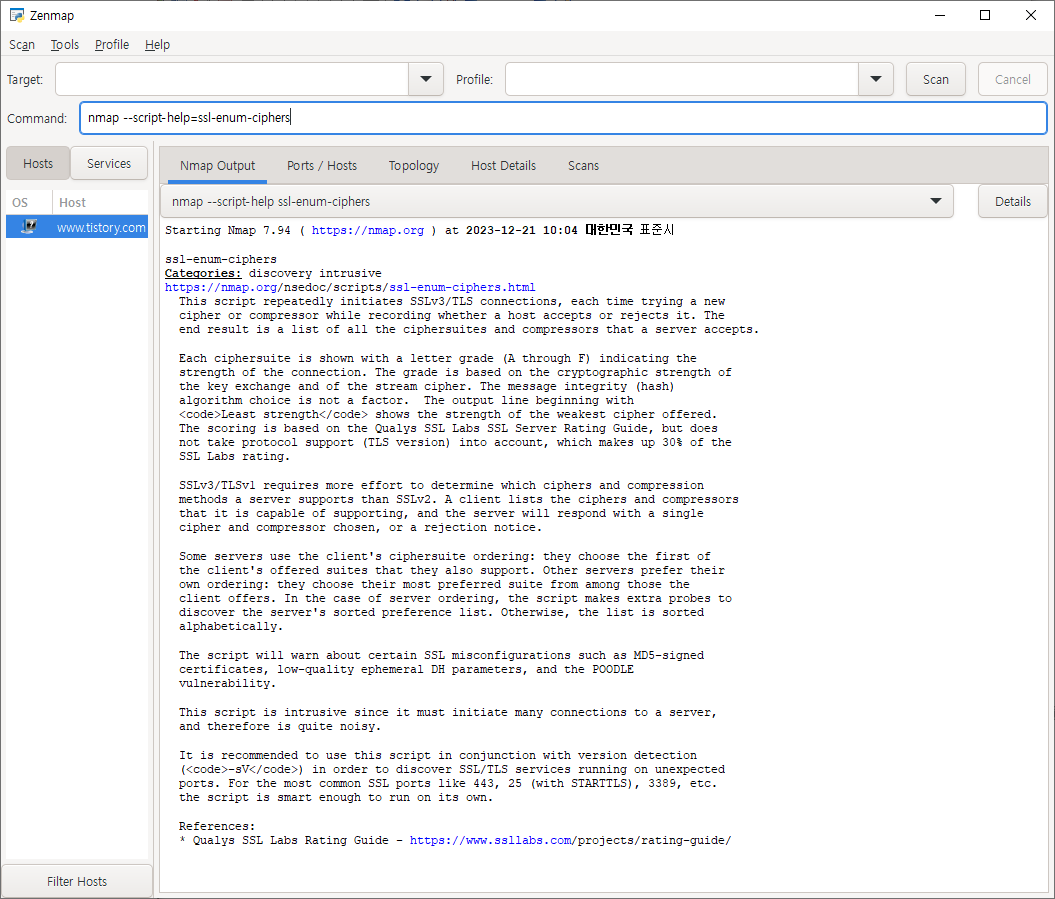Viewport: 1055px width, 899px height.
Task: Click the Details button
Action: click(1013, 201)
